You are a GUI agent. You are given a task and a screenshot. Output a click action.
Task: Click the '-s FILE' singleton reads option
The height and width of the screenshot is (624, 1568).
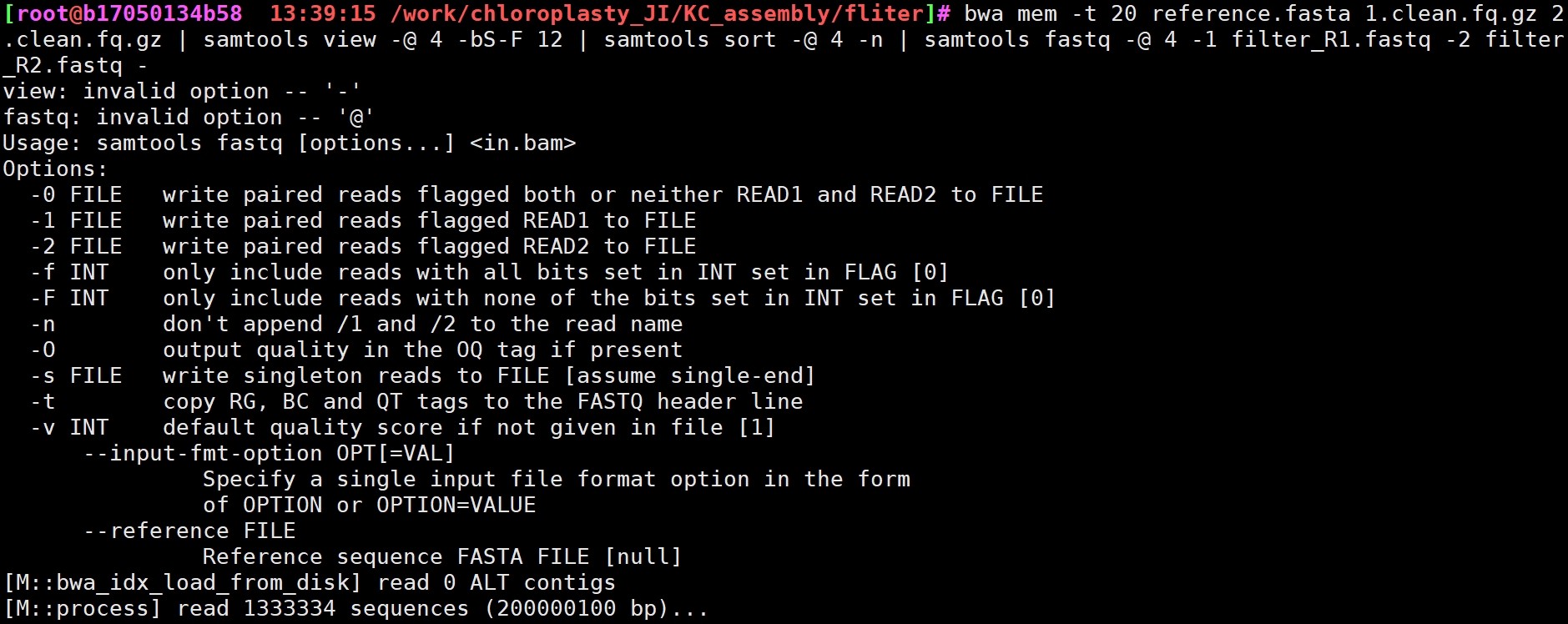77,375
